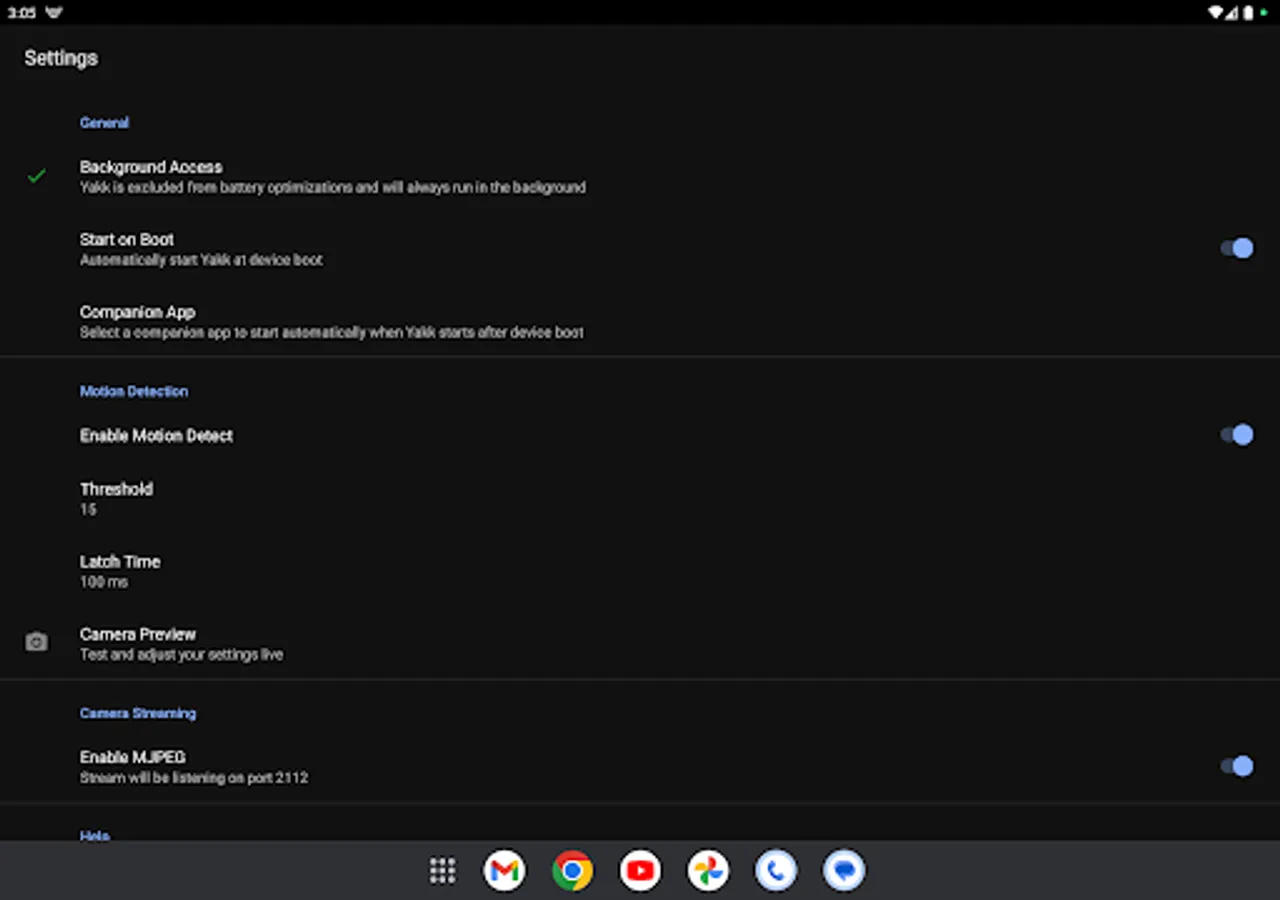
Task: Disable the Enable MJPEG stream toggle
Action: (1237, 765)
